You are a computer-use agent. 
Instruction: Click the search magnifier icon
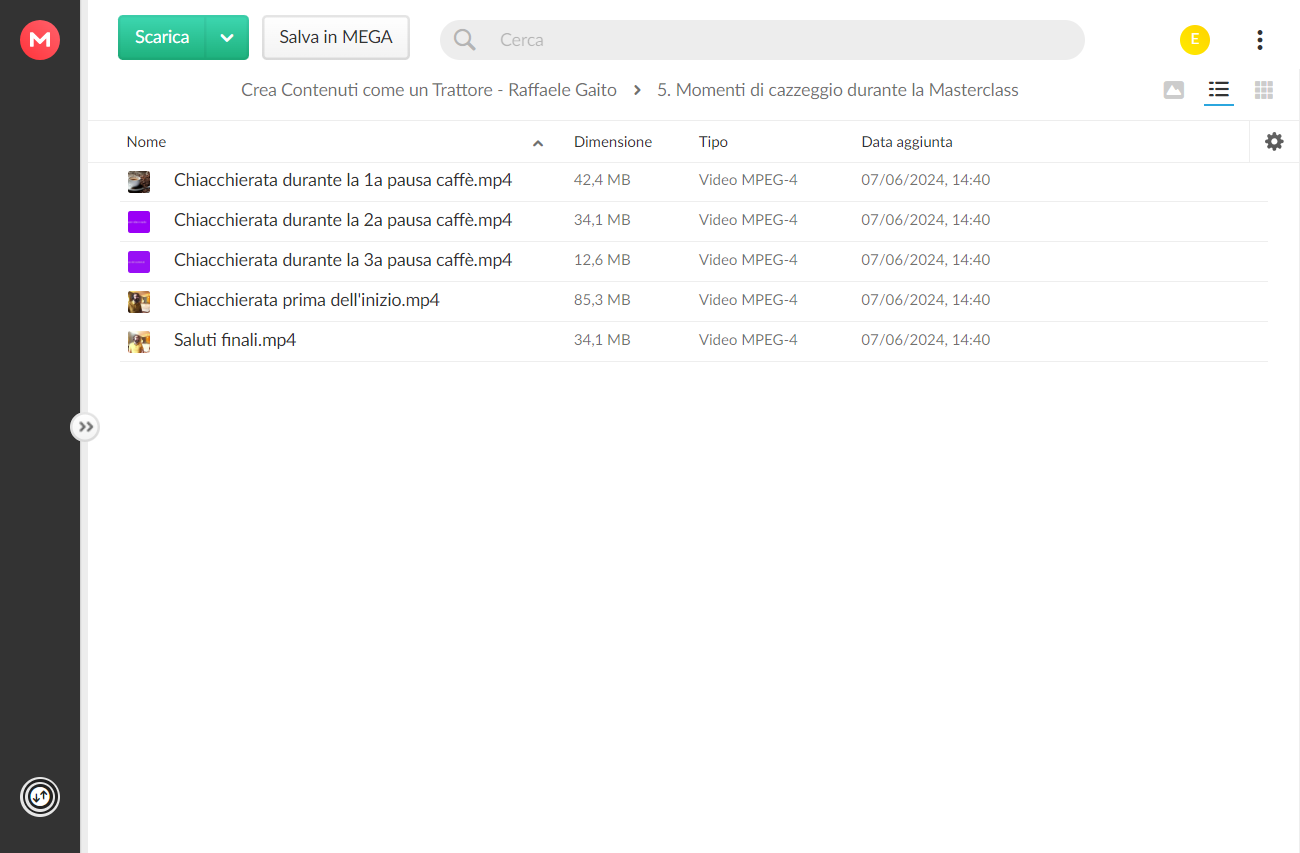(x=465, y=40)
